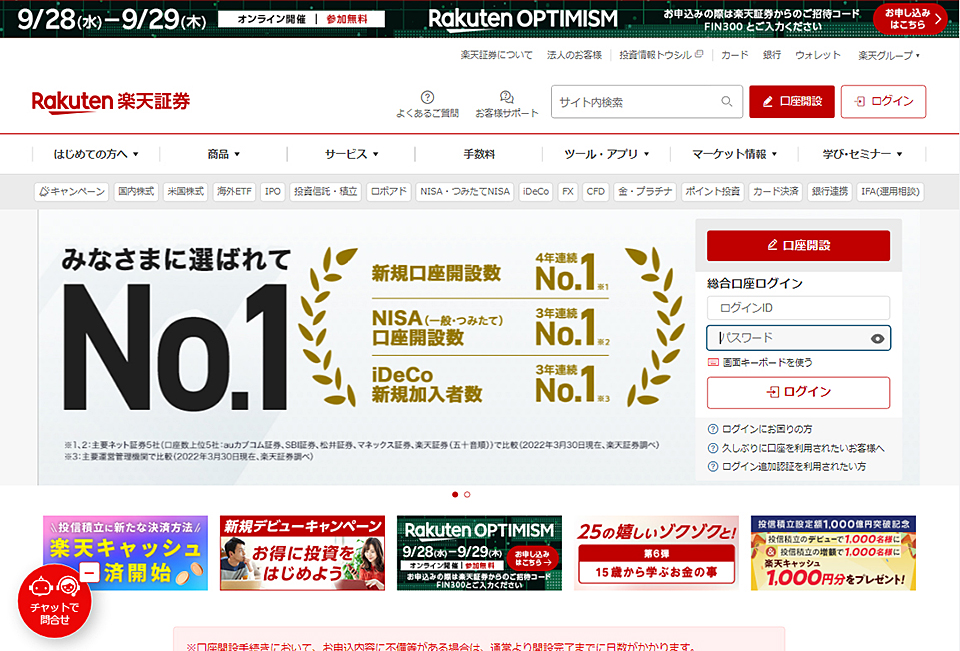Image resolution: width=960 pixels, height=651 pixels.
Task: Toggle password visibility eye icon
Action: 877,339
